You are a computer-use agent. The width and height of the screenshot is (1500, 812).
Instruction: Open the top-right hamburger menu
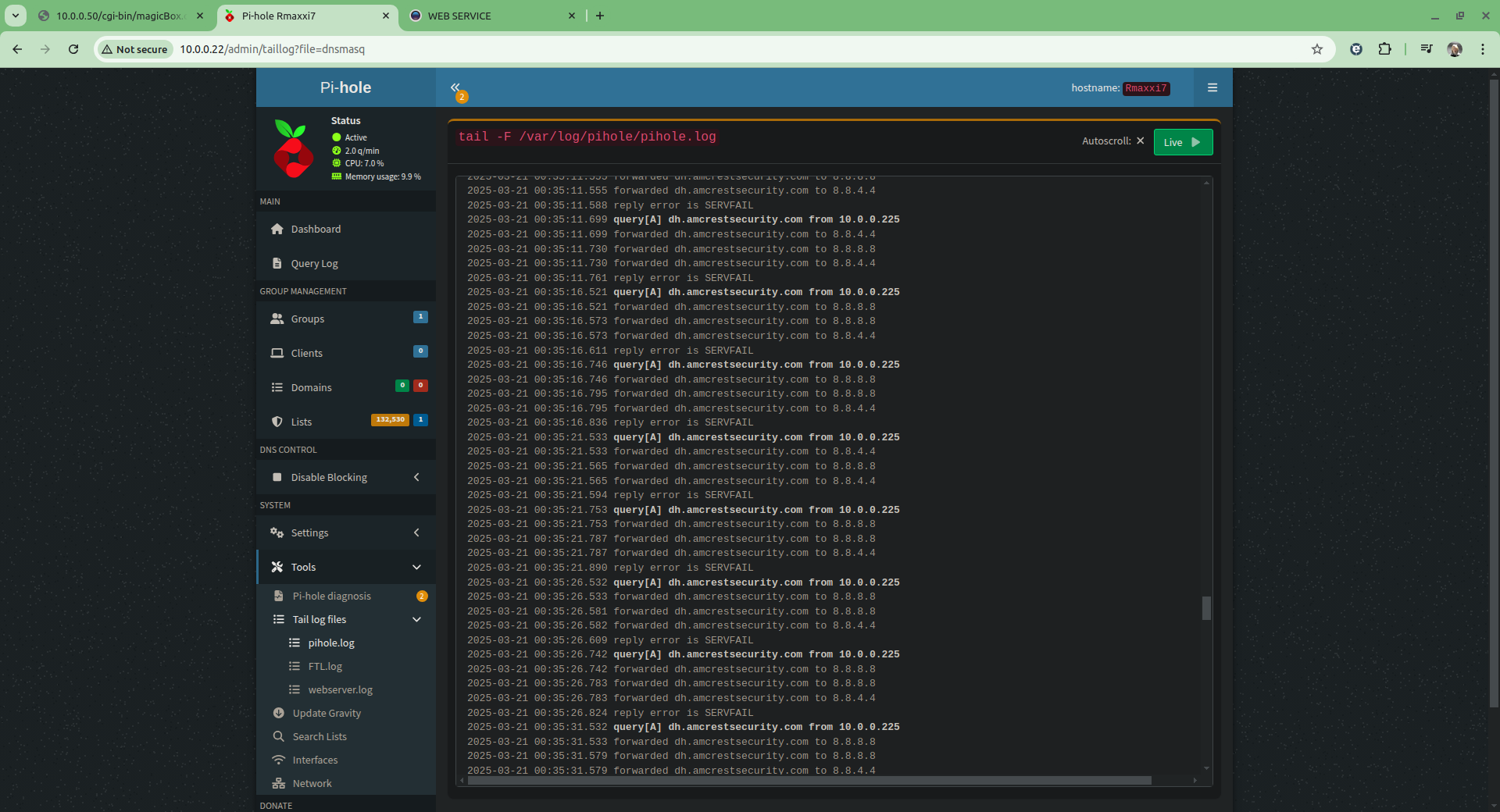[x=1212, y=87]
